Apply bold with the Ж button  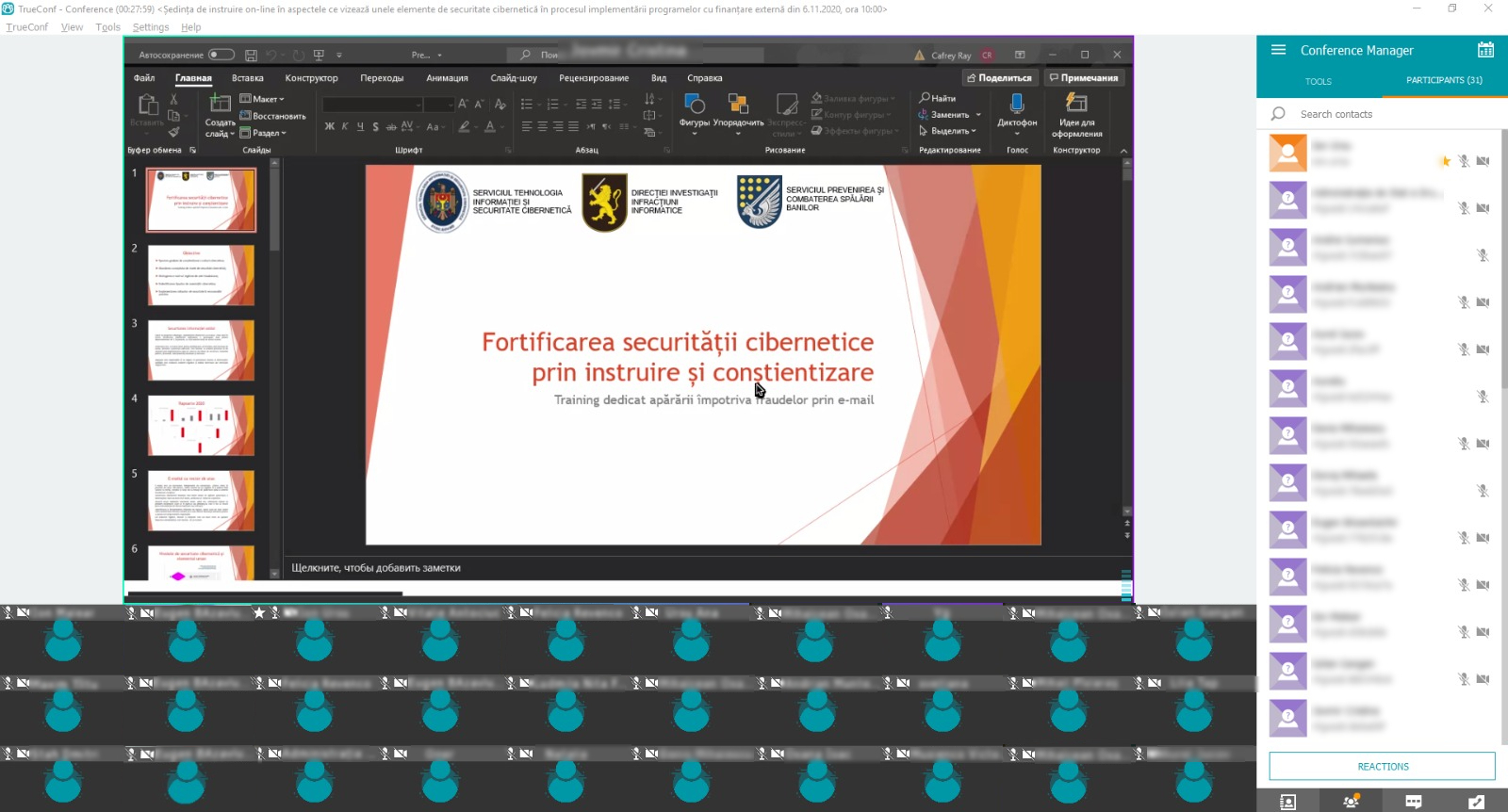(x=329, y=126)
